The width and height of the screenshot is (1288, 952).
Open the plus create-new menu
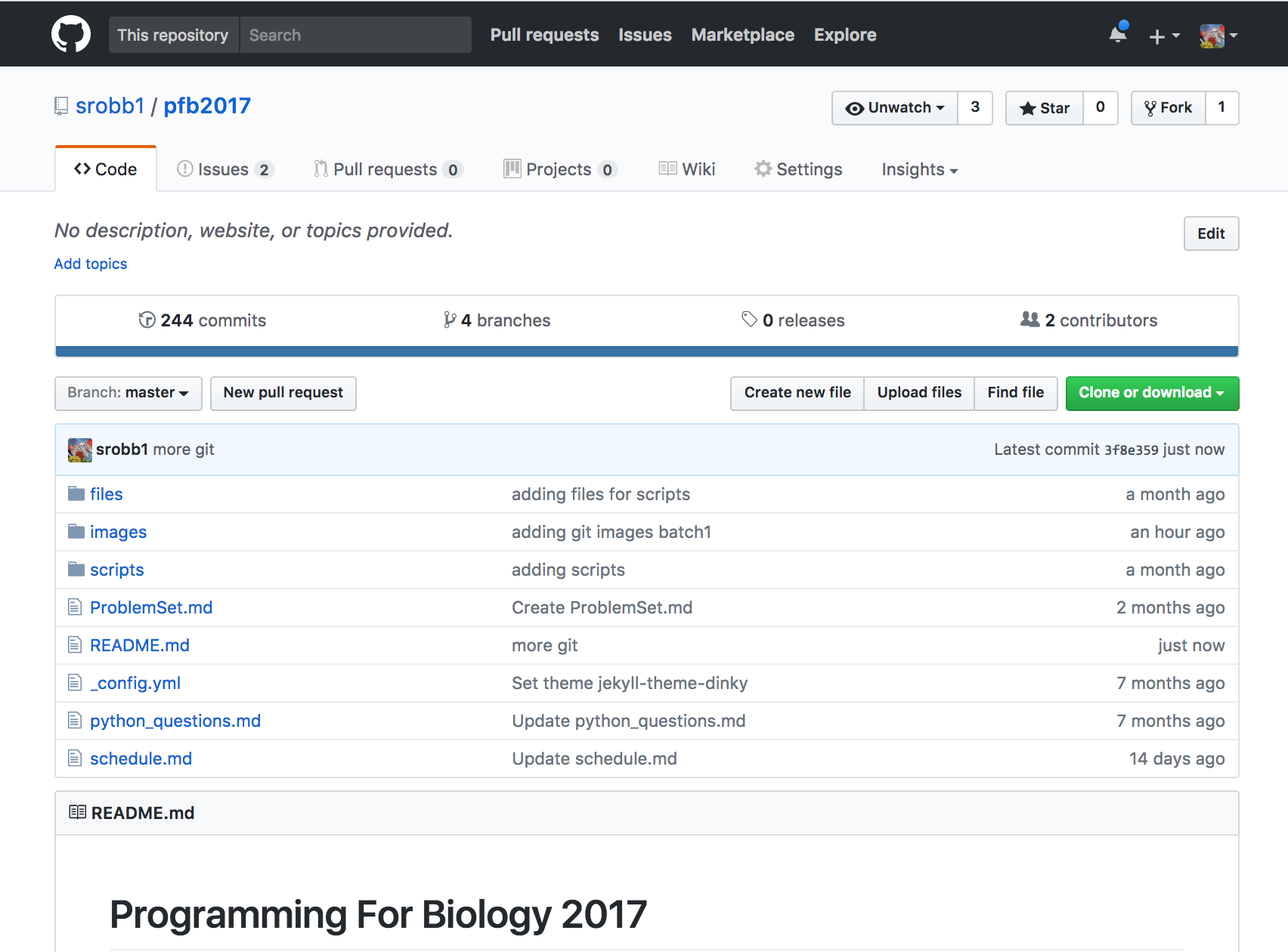[1164, 36]
